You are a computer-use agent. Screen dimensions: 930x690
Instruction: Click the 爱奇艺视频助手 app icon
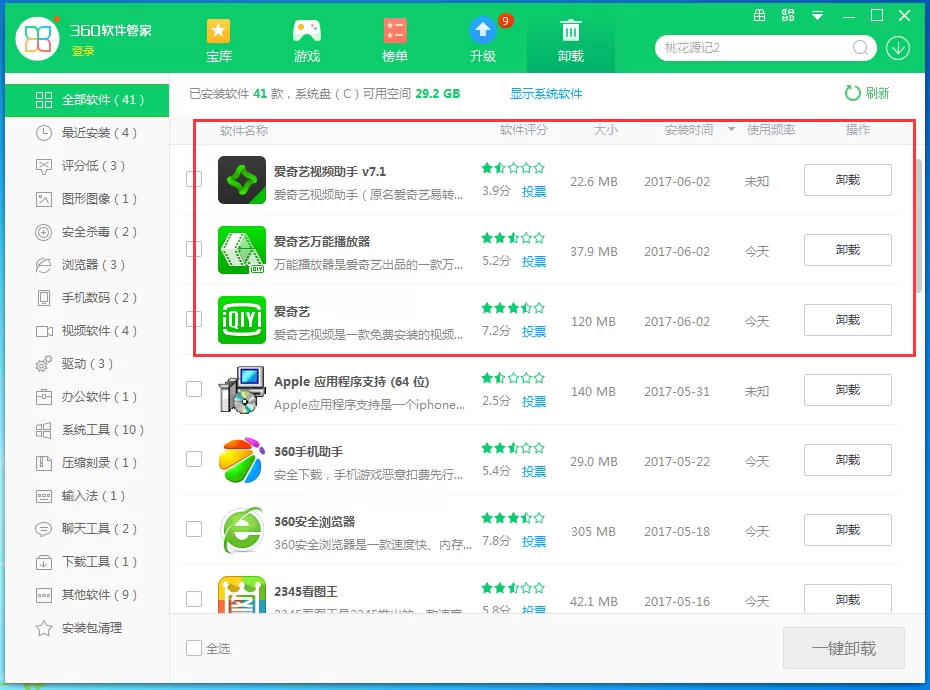[x=241, y=180]
